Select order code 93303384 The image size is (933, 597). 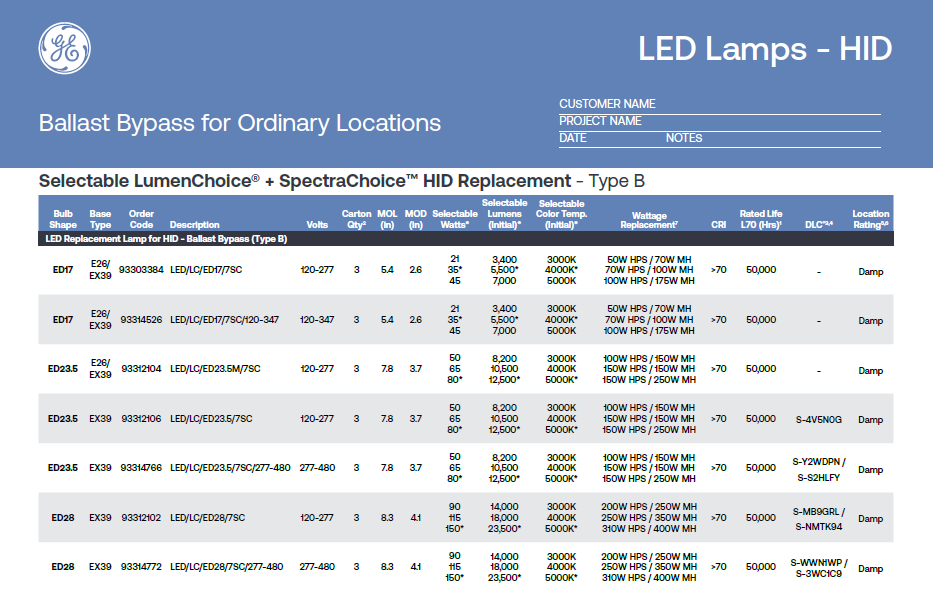pyautogui.click(x=141, y=270)
